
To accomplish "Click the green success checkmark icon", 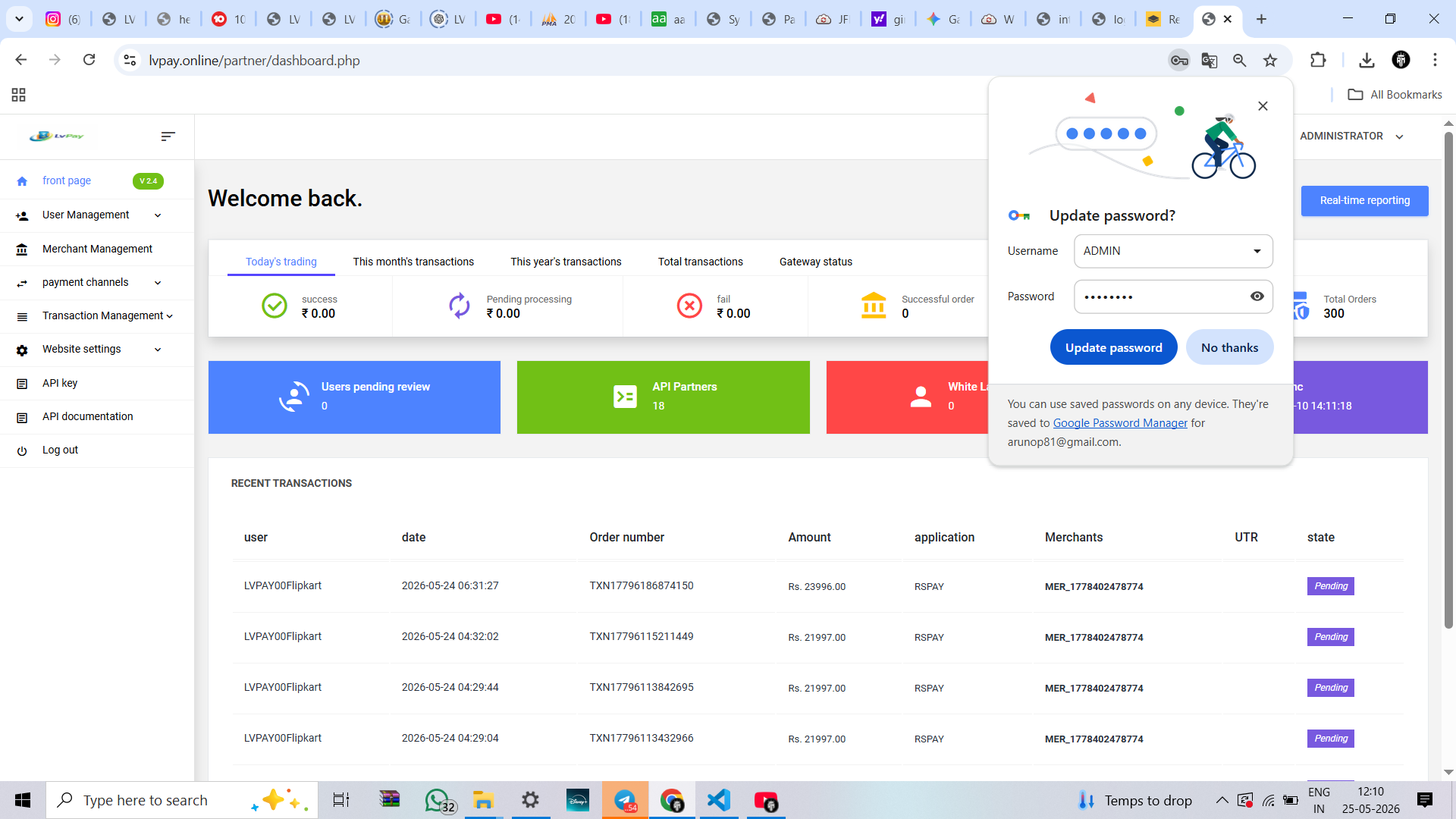I will point(275,306).
